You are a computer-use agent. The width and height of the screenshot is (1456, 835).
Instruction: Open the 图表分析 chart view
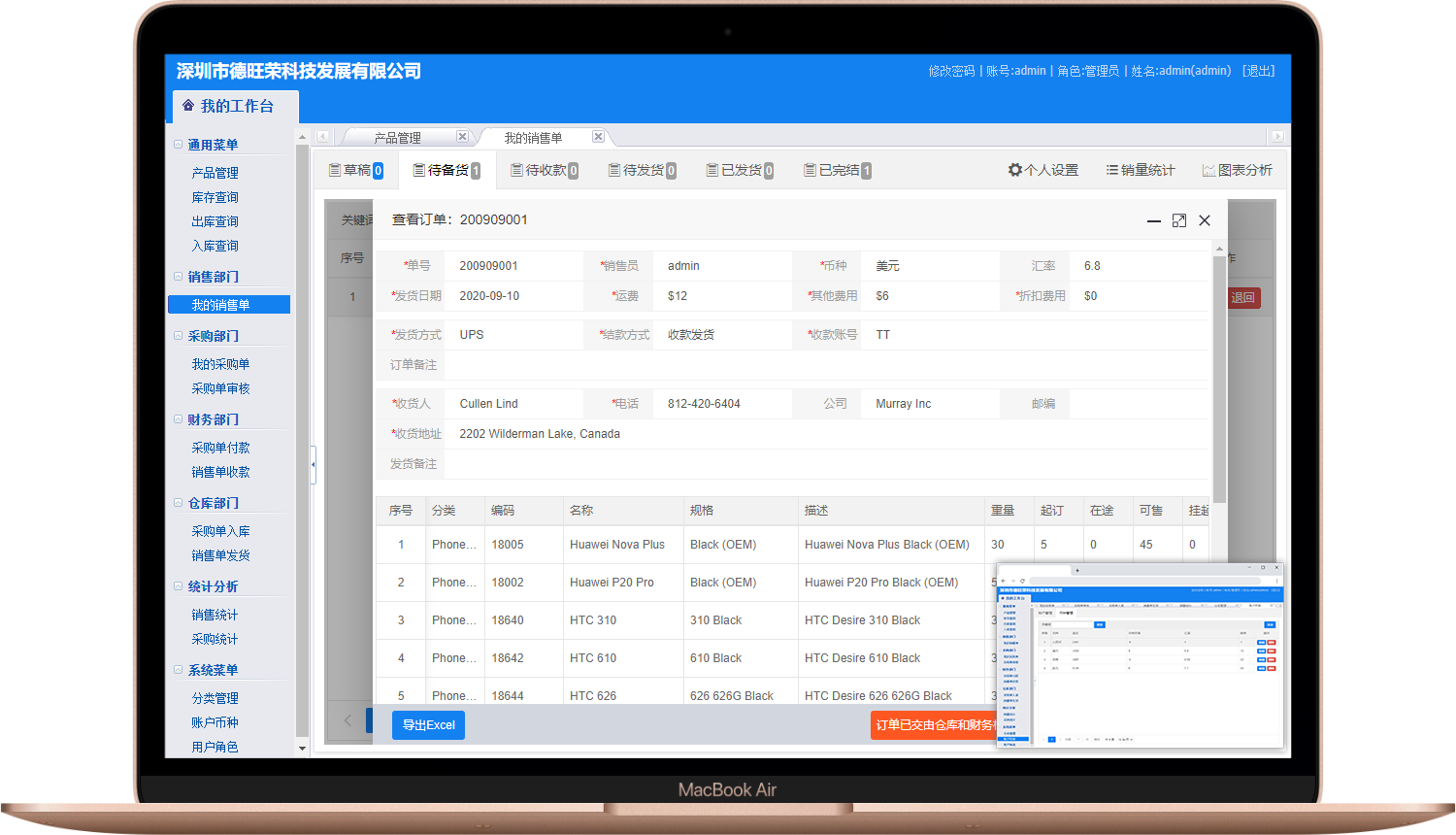(1238, 170)
